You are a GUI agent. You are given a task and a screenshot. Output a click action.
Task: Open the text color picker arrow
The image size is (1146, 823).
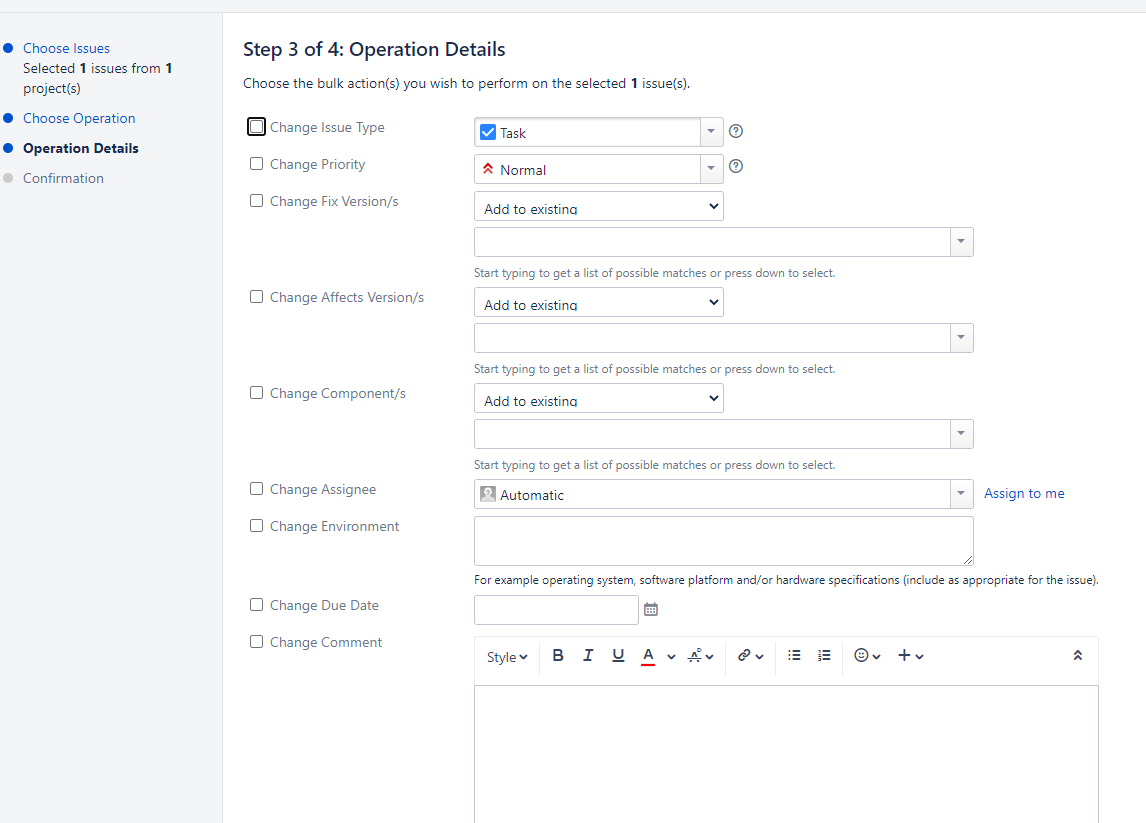671,657
